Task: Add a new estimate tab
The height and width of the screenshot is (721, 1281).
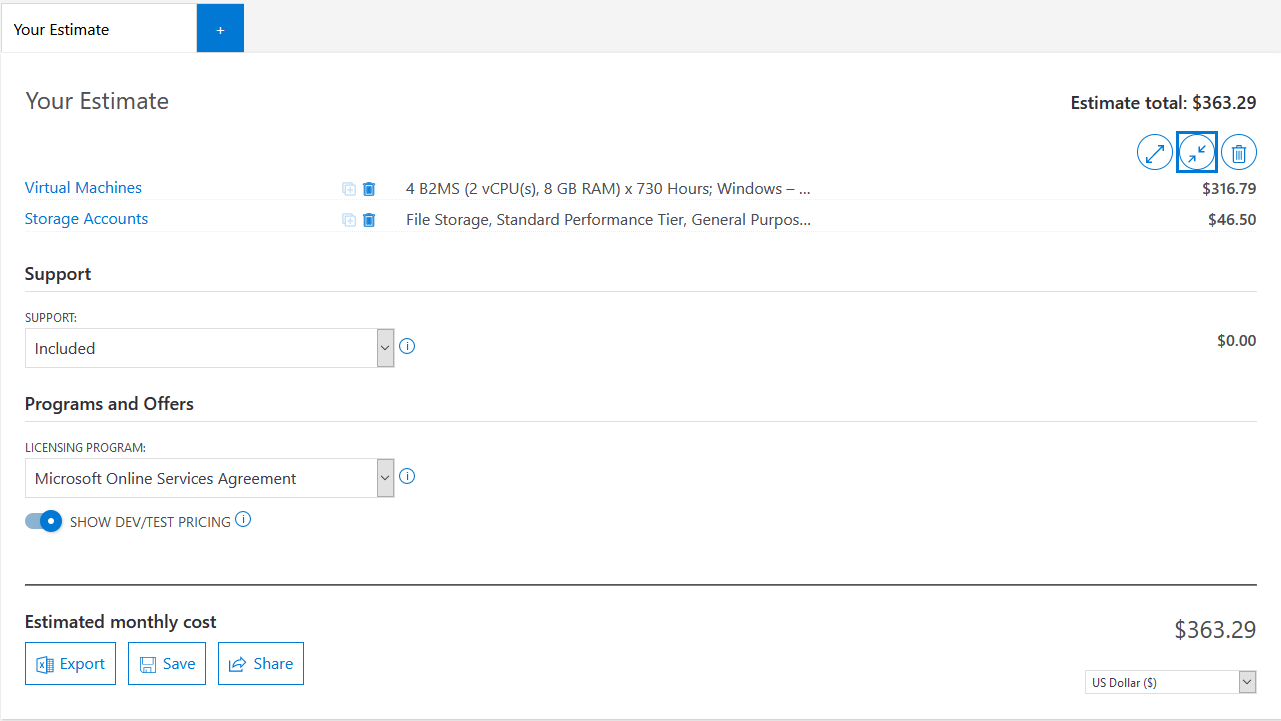Action: (221, 29)
